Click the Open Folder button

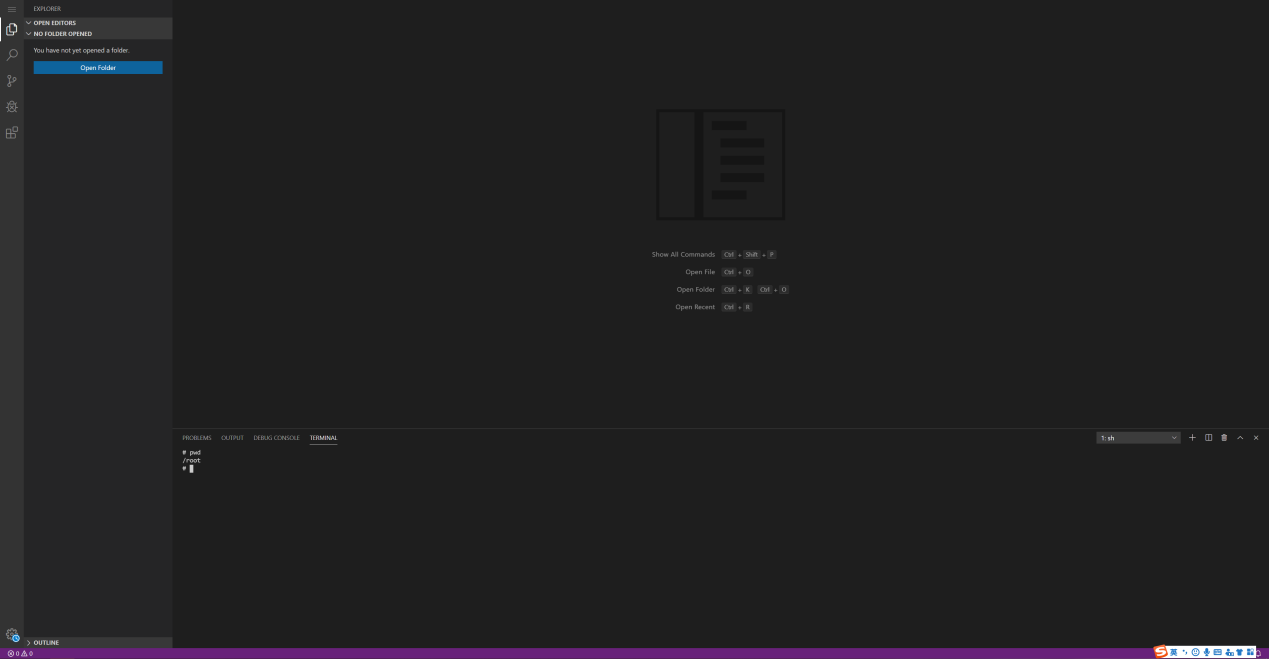(x=98, y=68)
